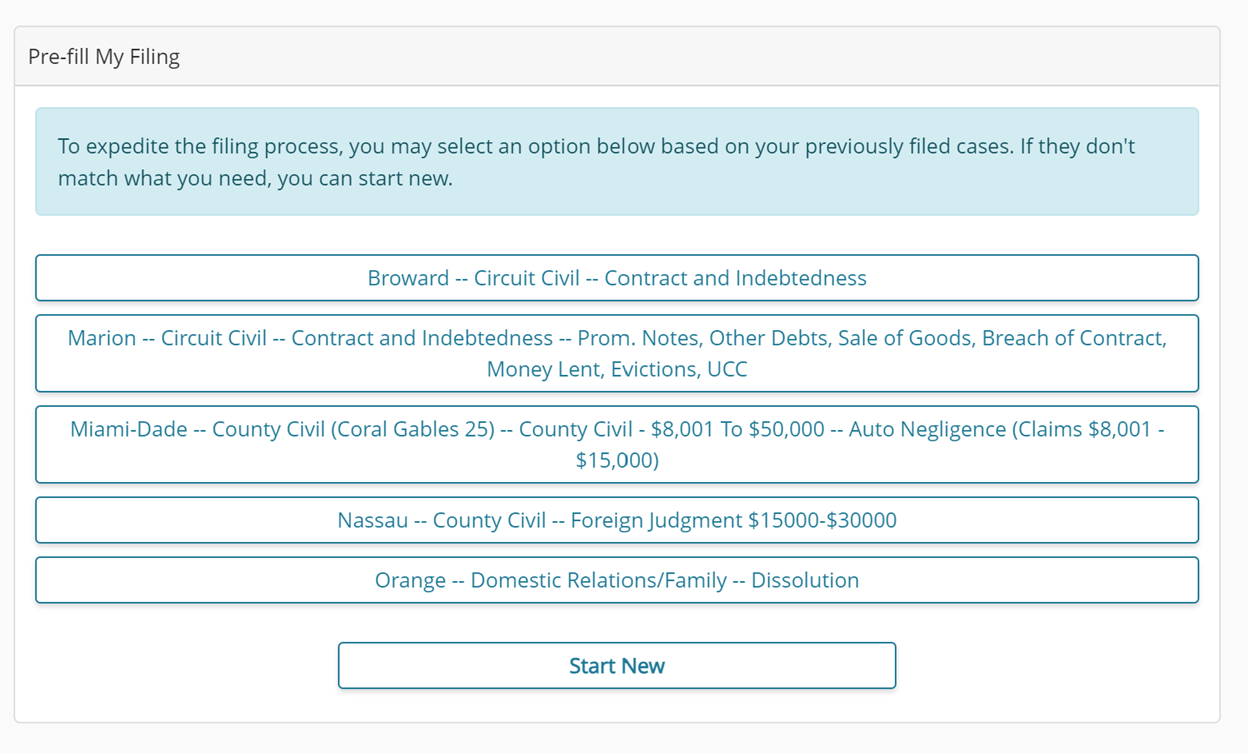
Task: Select Broward Circuit Civil pre-fill option
Action: 617,278
